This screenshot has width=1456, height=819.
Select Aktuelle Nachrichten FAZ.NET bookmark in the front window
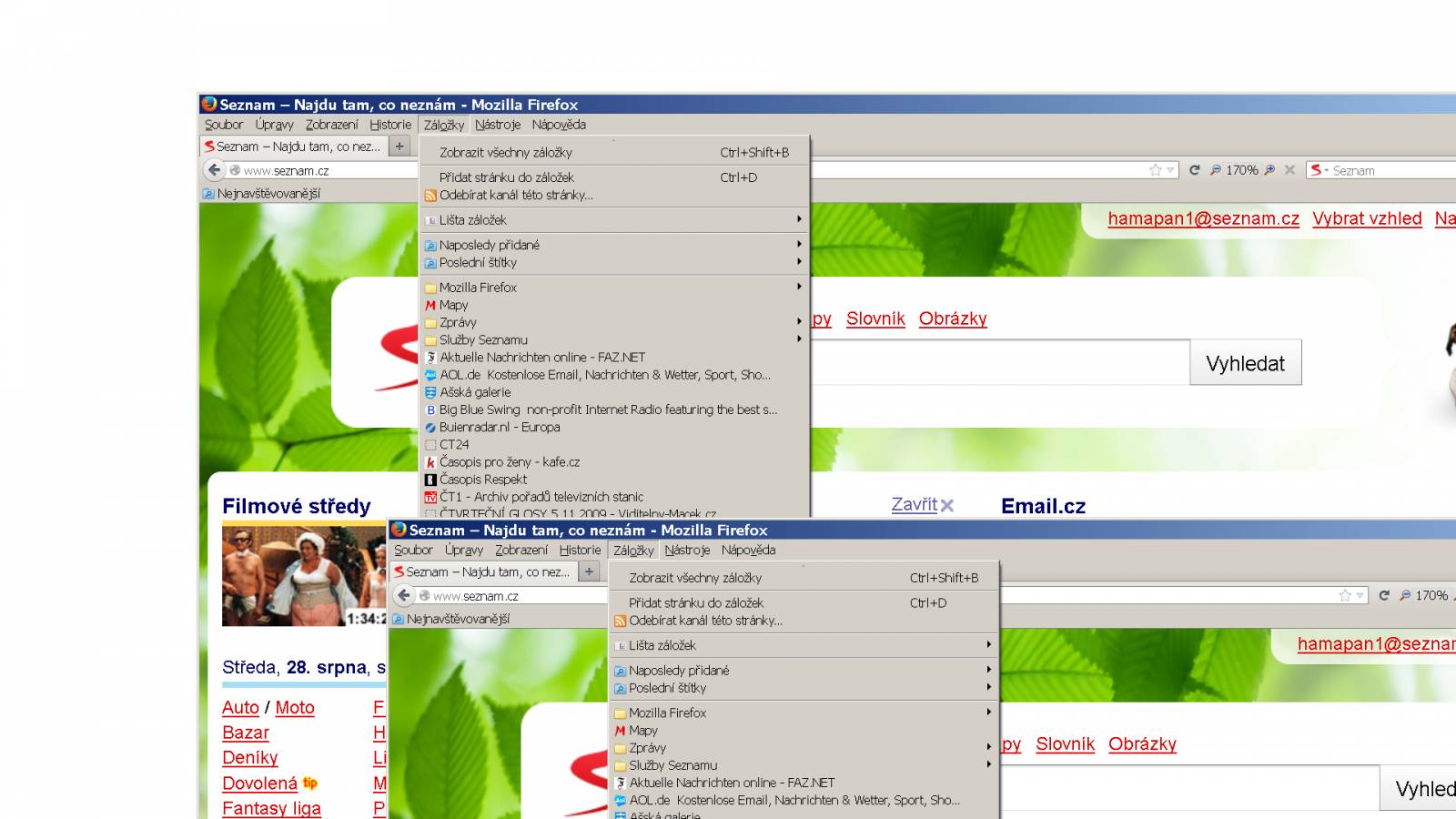coord(804,783)
